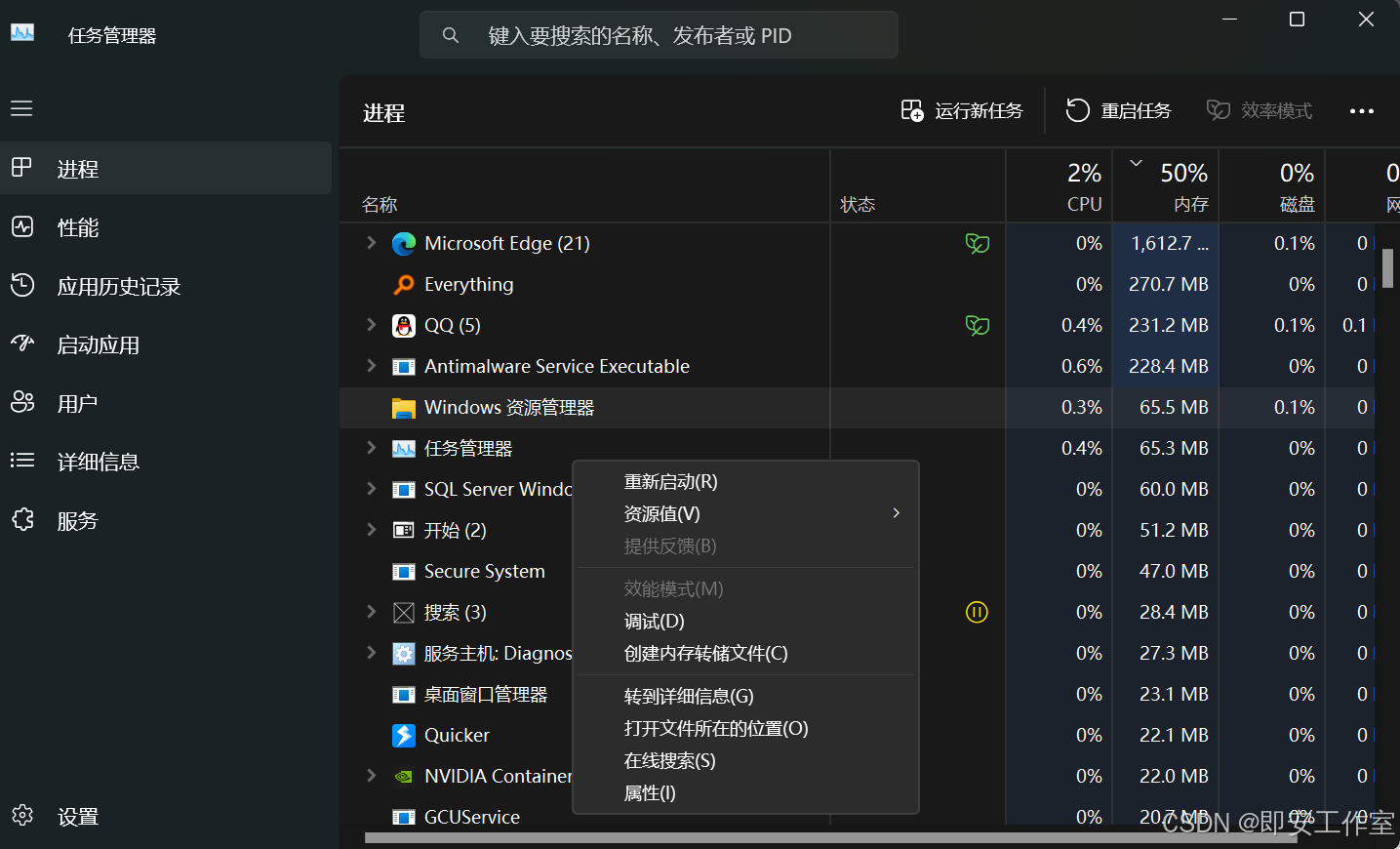Click the 任务管理器 process icon

pos(403,449)
